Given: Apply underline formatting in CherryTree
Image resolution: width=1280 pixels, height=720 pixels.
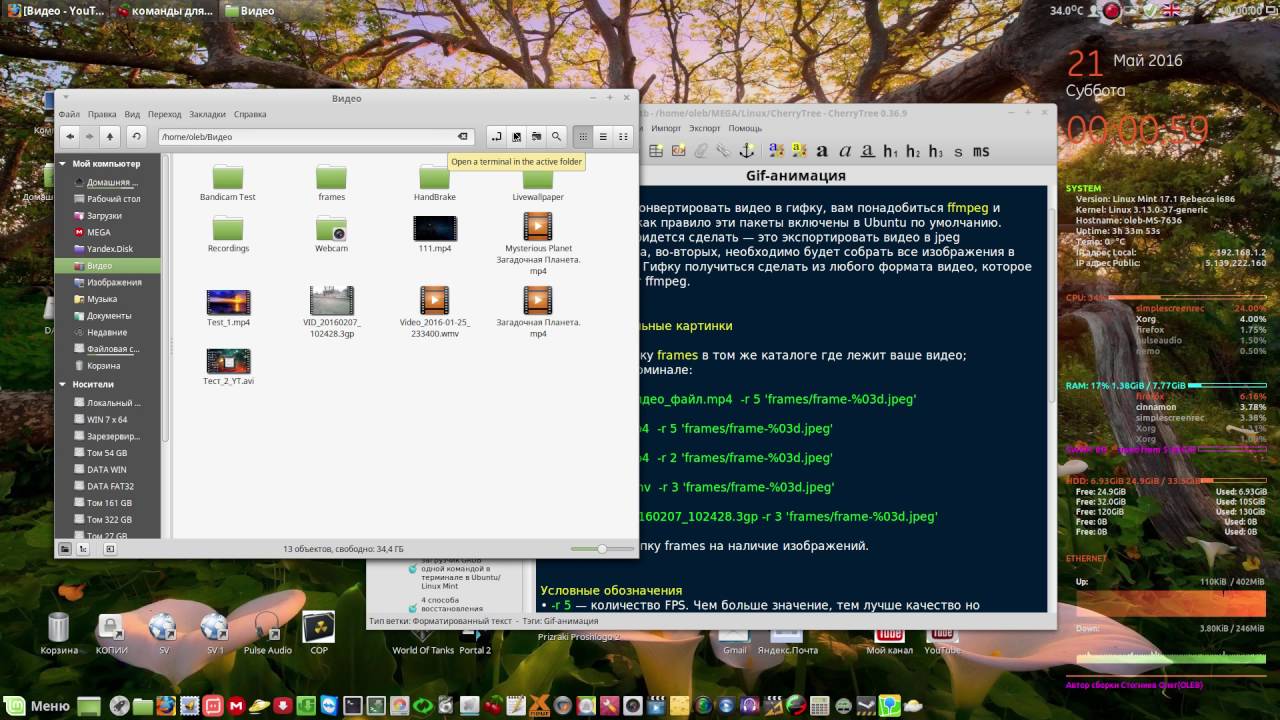Looking at the screenshot, I should click(868, 151).
